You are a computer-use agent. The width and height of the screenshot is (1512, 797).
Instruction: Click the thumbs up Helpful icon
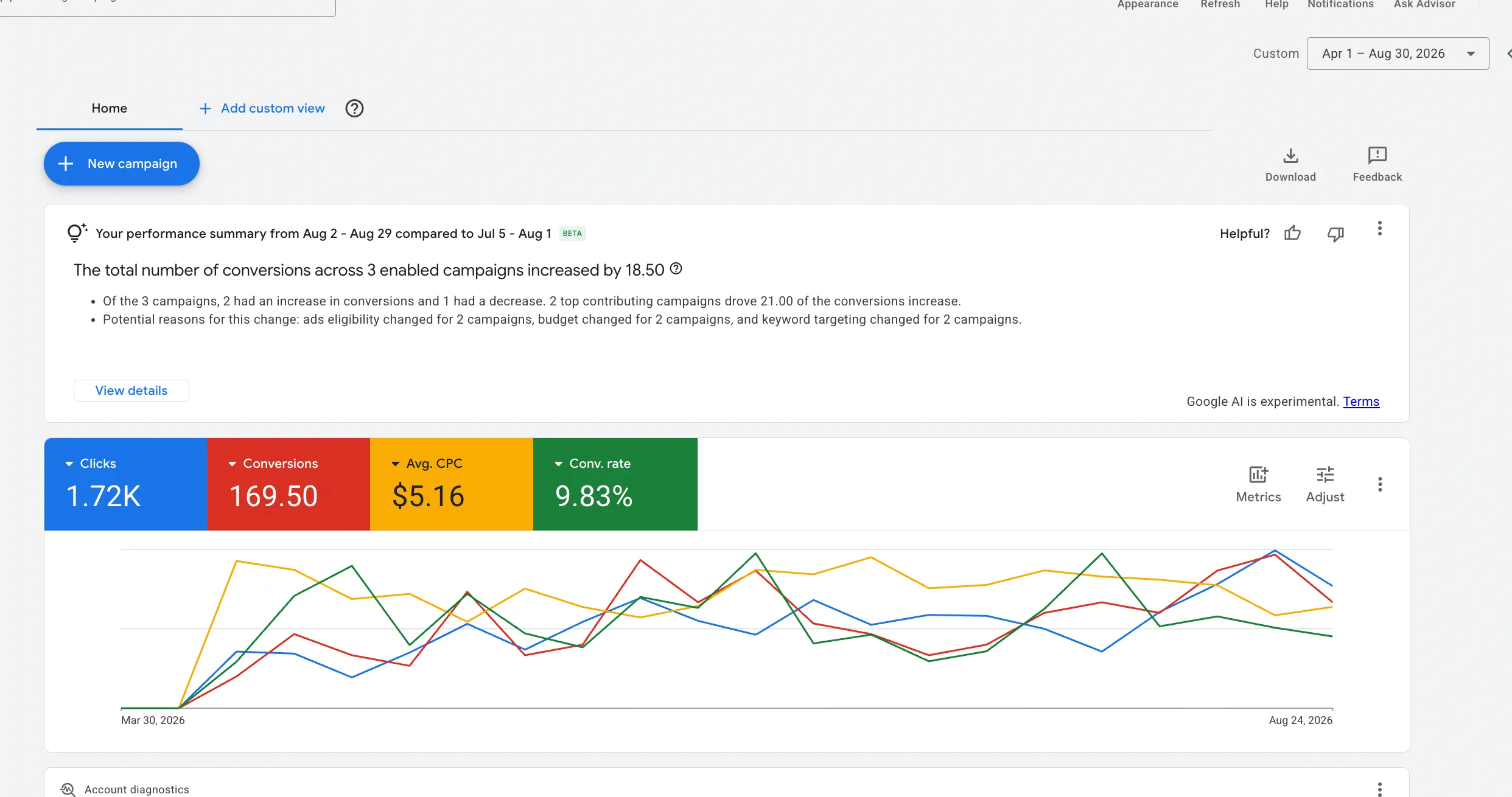click(1292, 234)
